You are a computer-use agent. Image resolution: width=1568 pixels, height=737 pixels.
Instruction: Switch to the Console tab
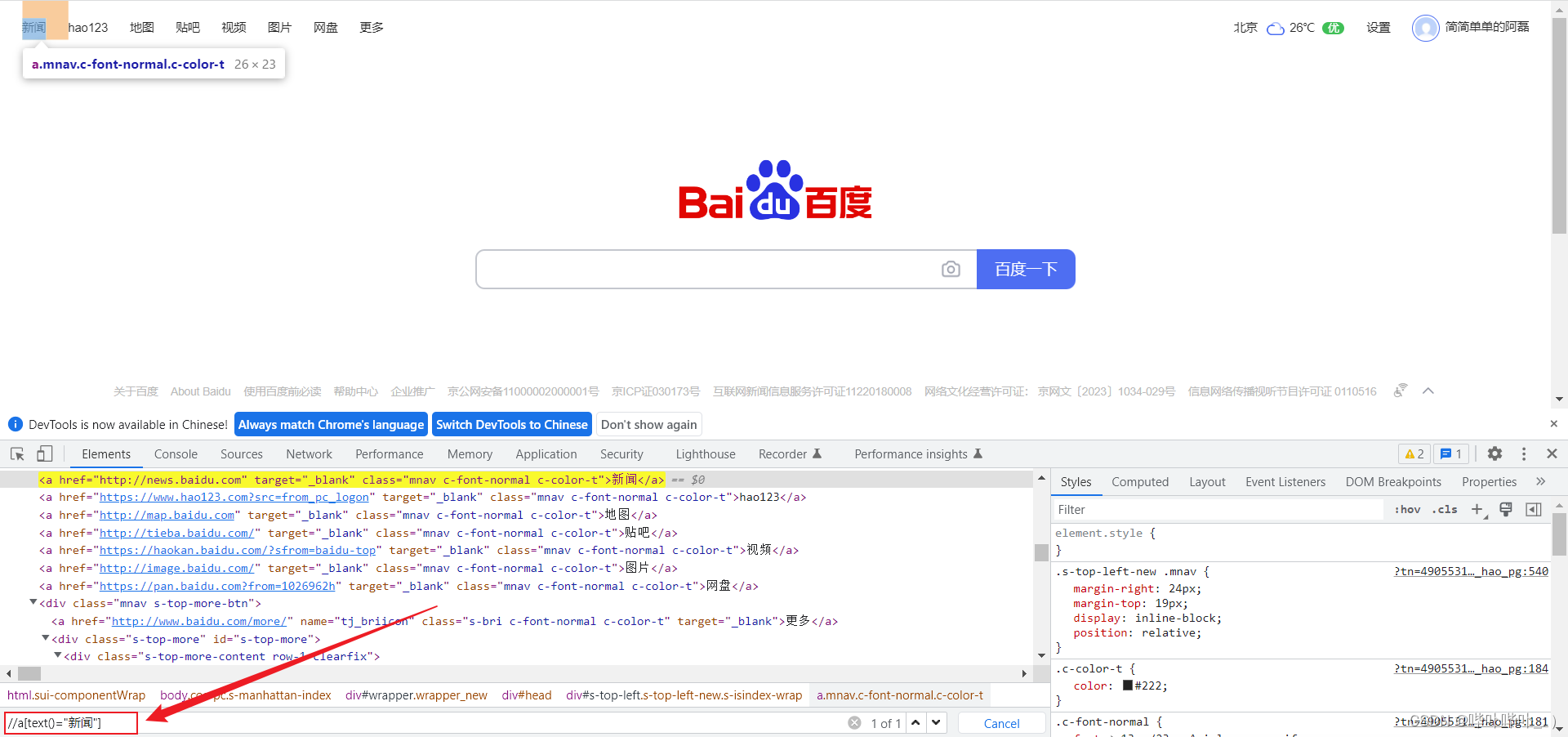pos(176,454)
